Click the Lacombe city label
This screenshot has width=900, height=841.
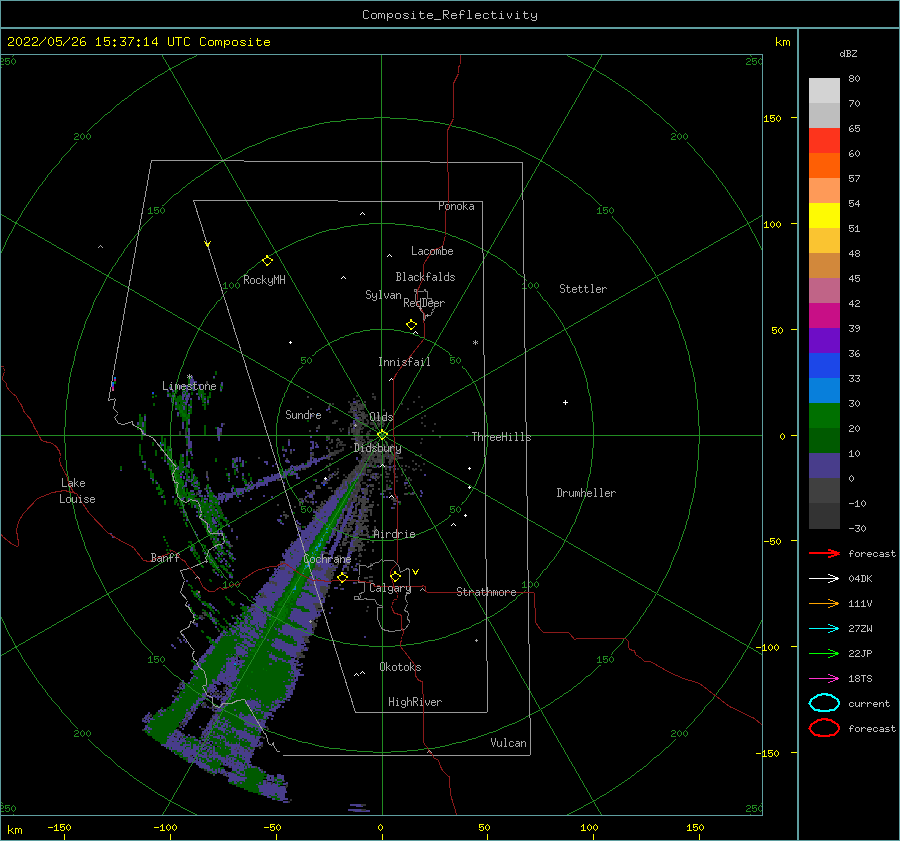(x=432, y=251)
